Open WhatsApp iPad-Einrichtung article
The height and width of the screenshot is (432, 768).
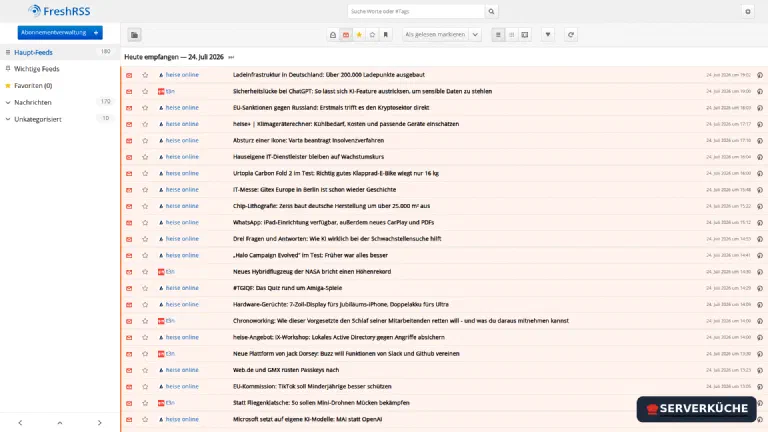pos(333,222)
